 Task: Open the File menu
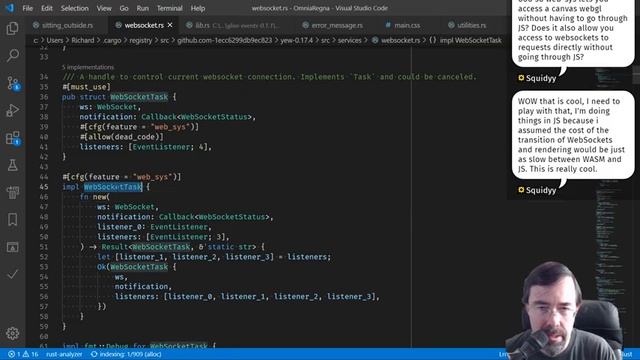click(x=28, y=8)
